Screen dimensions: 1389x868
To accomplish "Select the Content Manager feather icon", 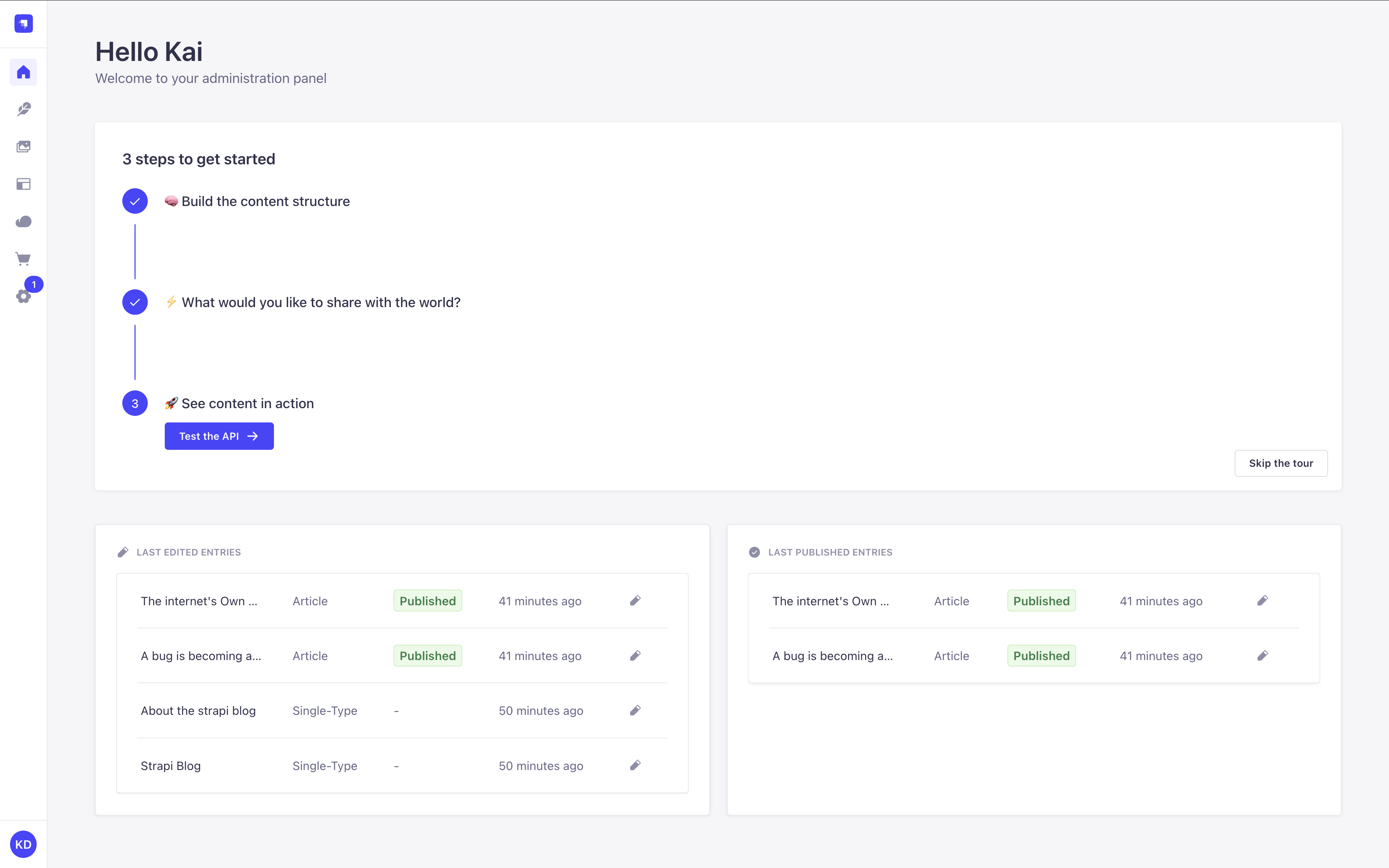I will click(x=24, y=109).
